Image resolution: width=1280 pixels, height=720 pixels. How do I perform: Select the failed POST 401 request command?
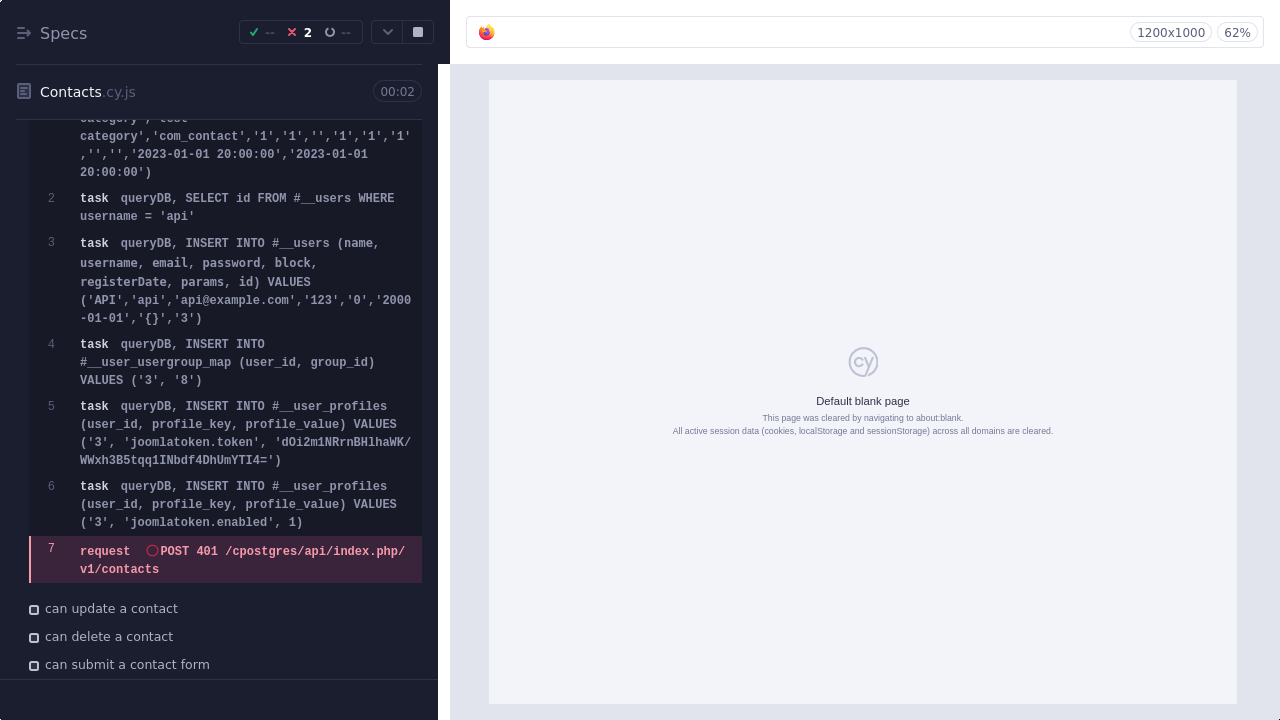coord(226,560)
